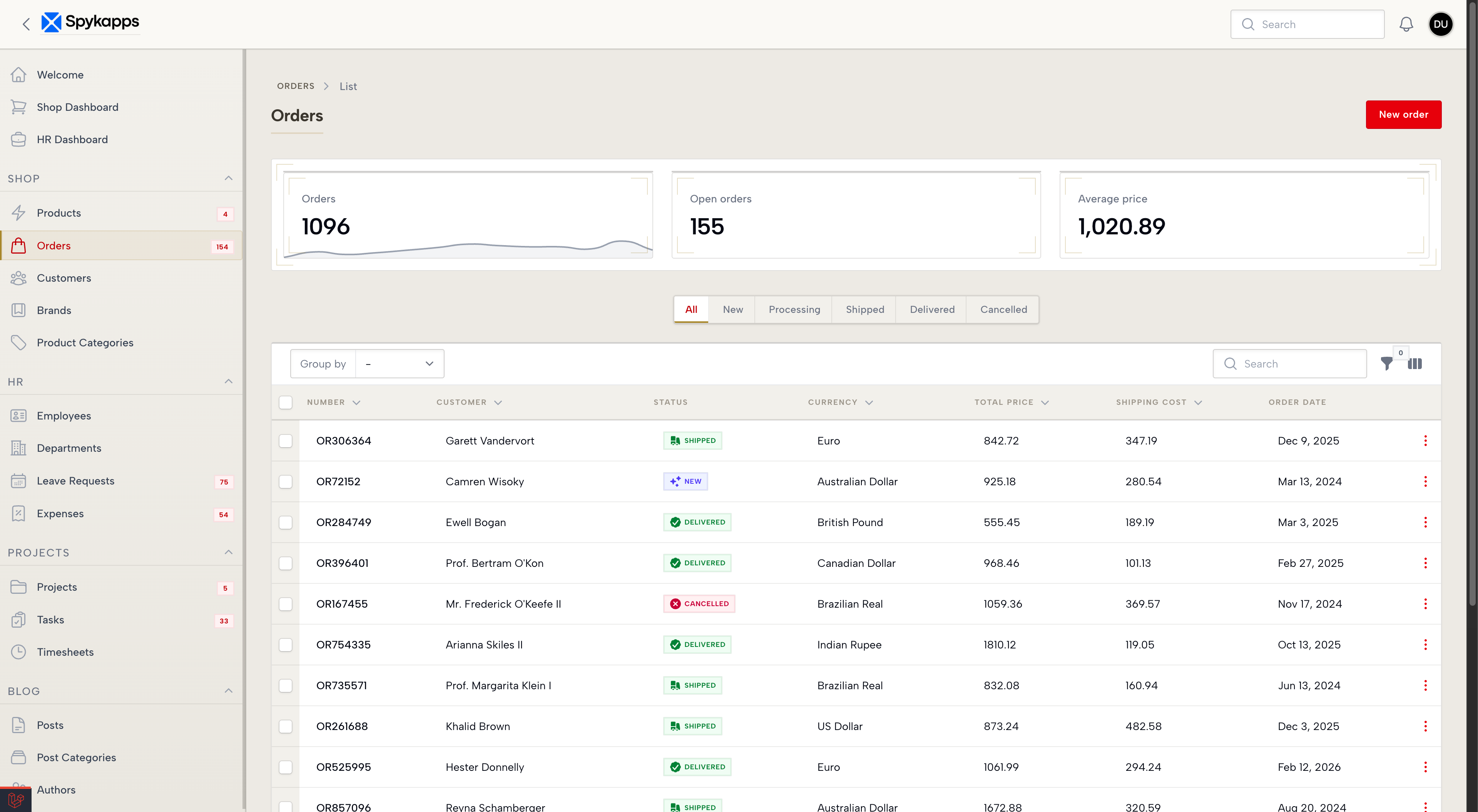Viewport: 1478px width, 812px height.
Task: Click the New order button
Action: point(1403,115)
